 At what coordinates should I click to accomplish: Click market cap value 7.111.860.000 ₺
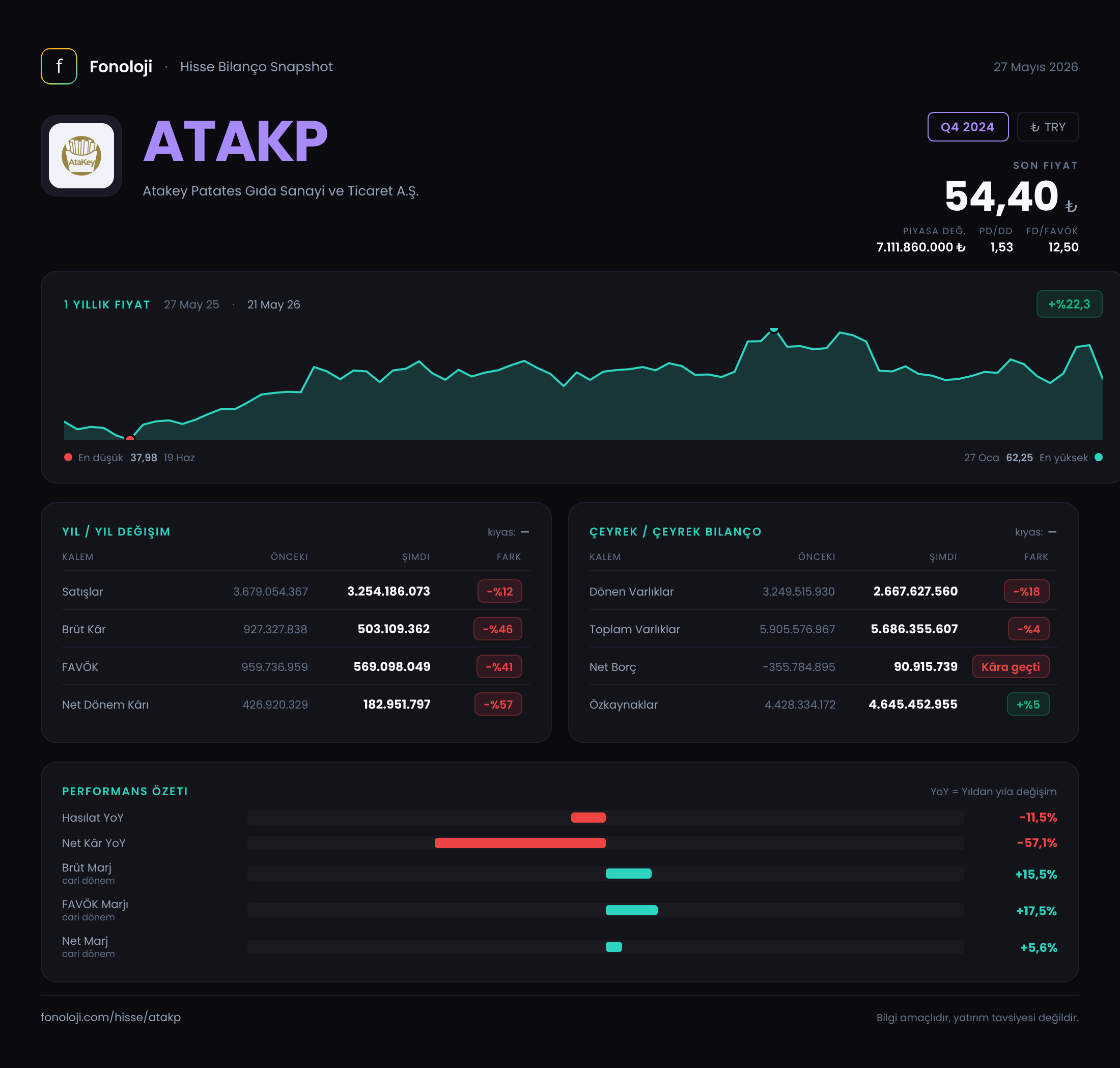921,246
